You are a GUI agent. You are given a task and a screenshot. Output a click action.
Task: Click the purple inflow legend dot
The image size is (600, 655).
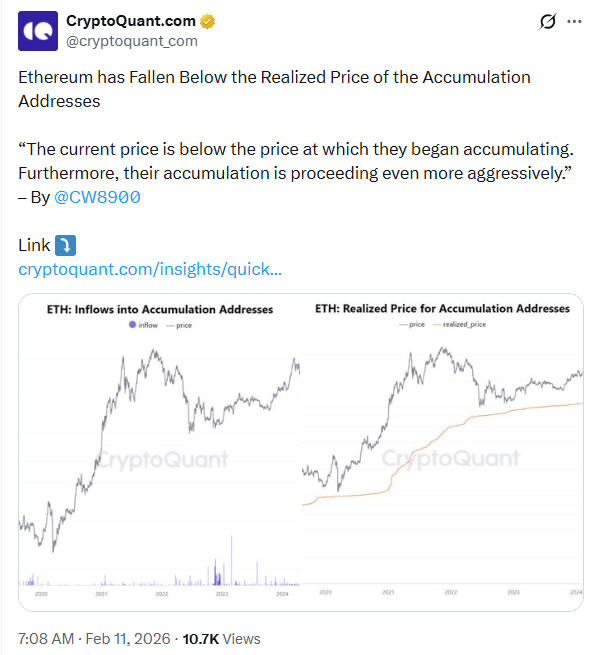tap(130, 326)
